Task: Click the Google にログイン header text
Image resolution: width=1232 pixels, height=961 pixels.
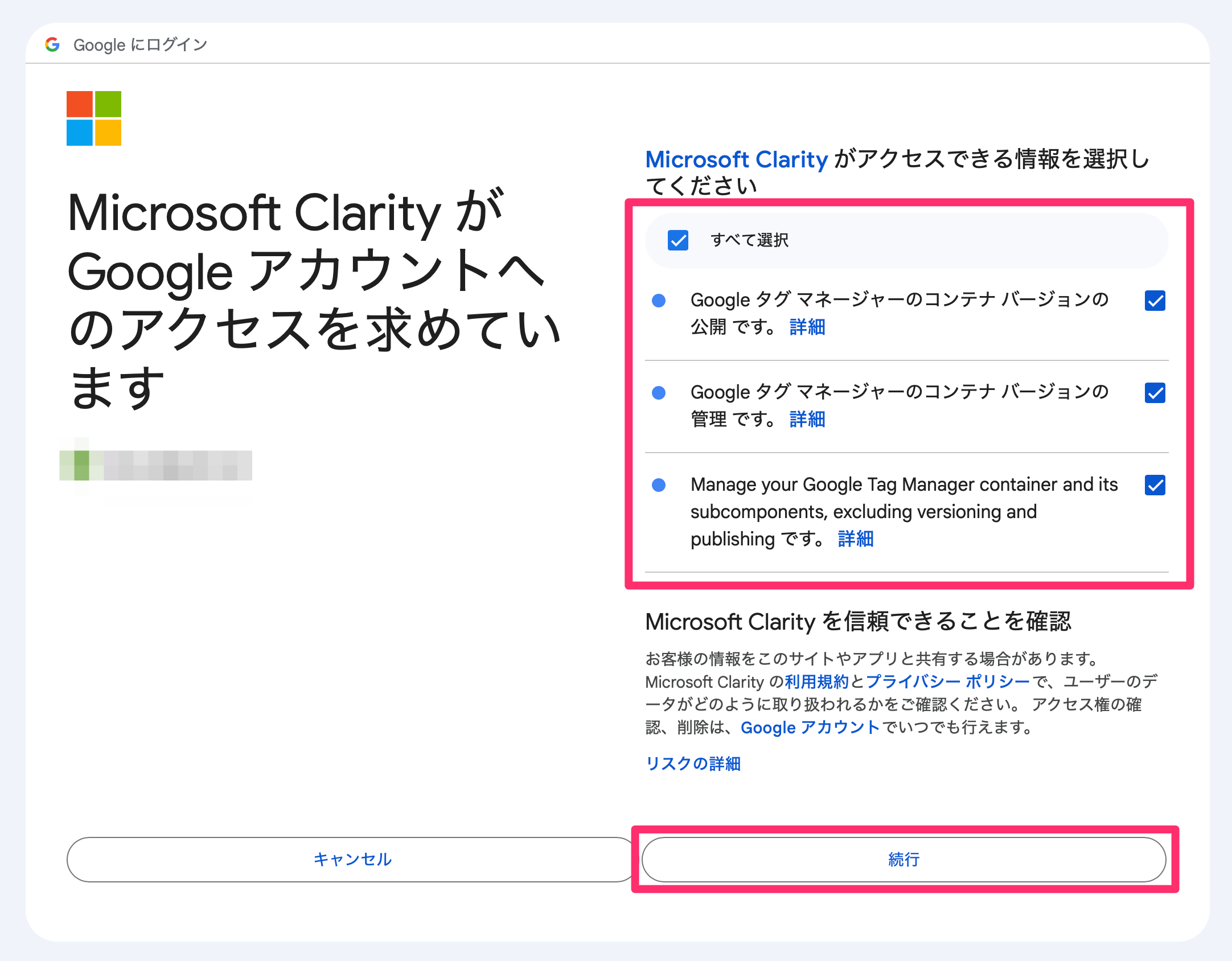Action: (141, 45)
